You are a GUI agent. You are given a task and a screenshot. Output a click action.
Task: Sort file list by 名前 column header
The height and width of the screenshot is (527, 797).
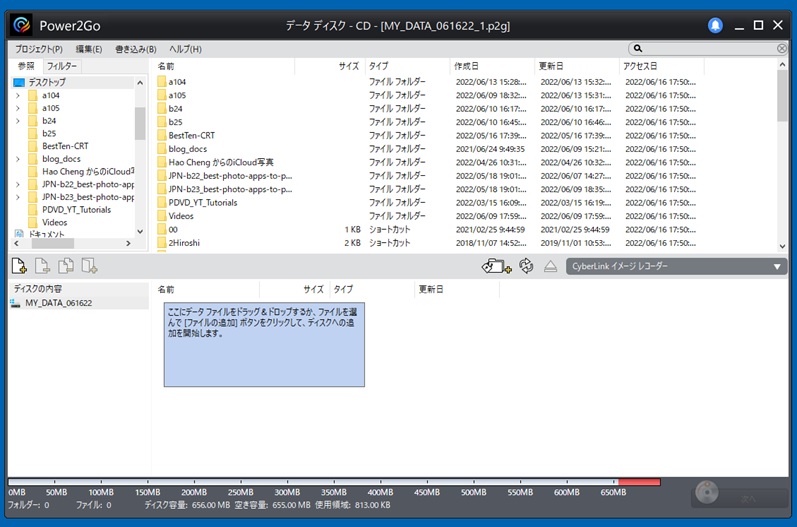point(223,66)
